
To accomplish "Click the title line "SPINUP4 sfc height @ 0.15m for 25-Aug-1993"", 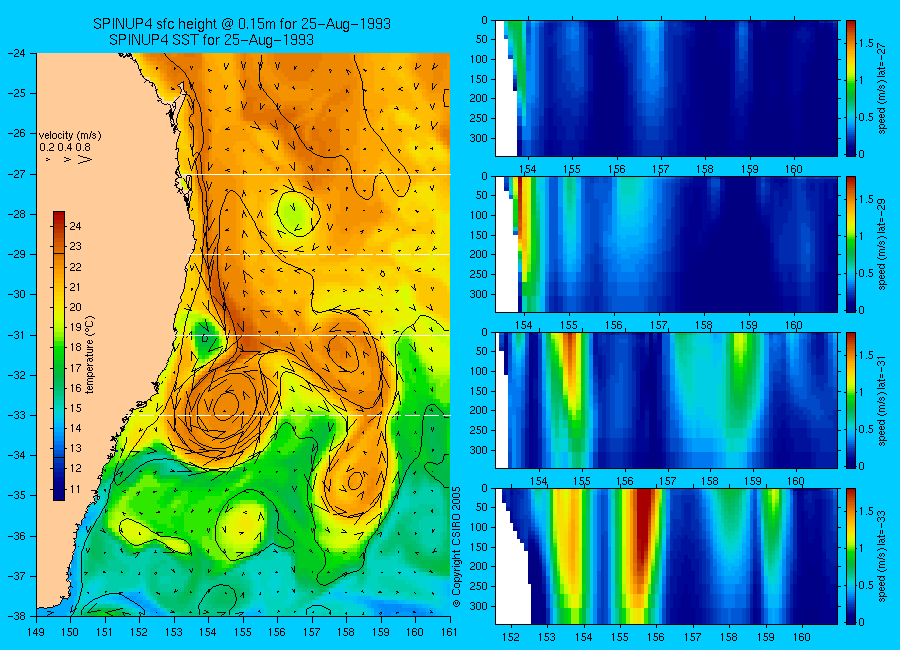I will (242, 24).
